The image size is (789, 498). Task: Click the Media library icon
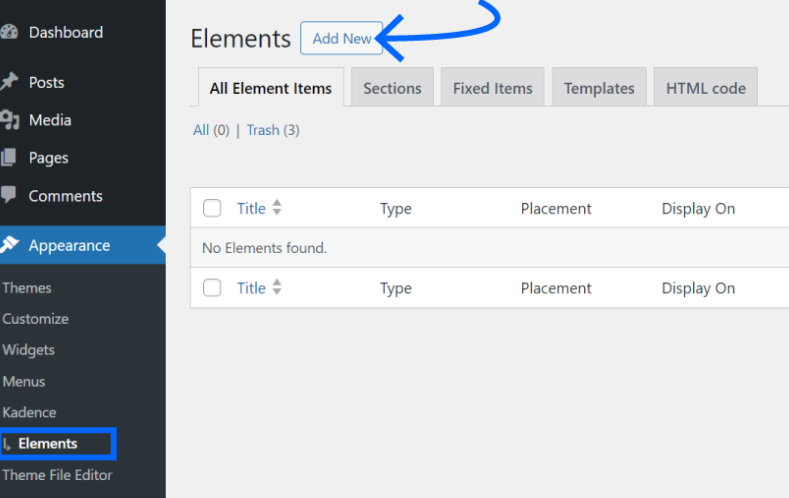click(x=9, y=120)
